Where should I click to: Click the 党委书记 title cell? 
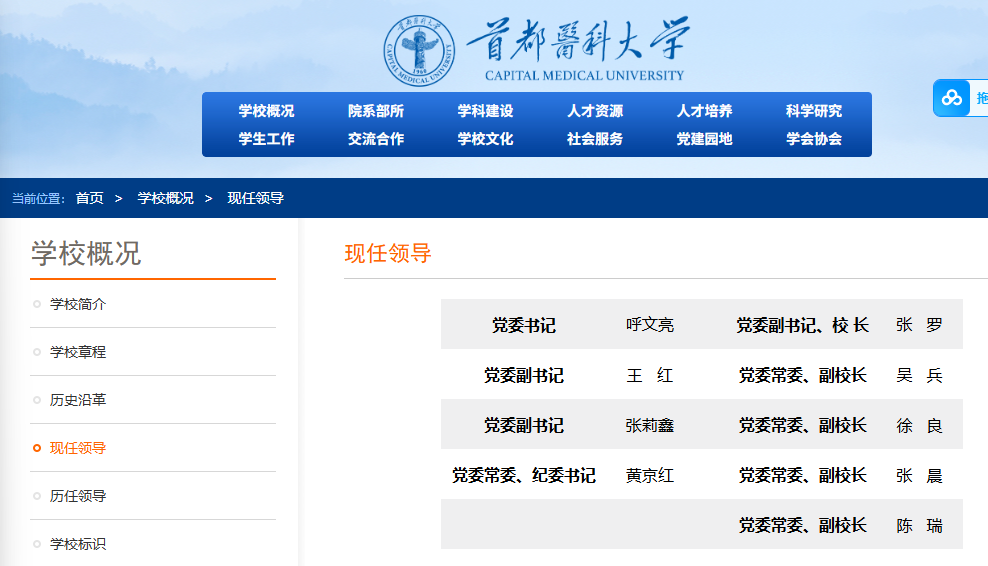524,325
